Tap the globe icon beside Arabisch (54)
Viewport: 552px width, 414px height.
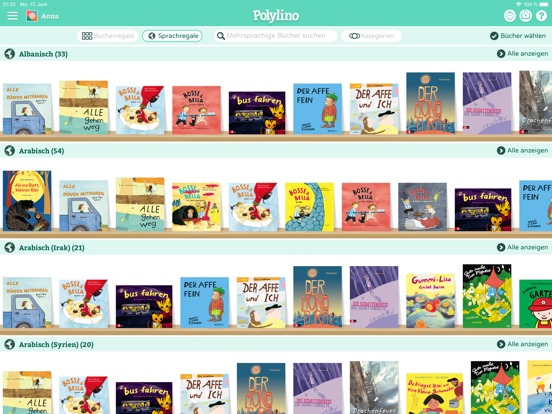click(10, 151)
